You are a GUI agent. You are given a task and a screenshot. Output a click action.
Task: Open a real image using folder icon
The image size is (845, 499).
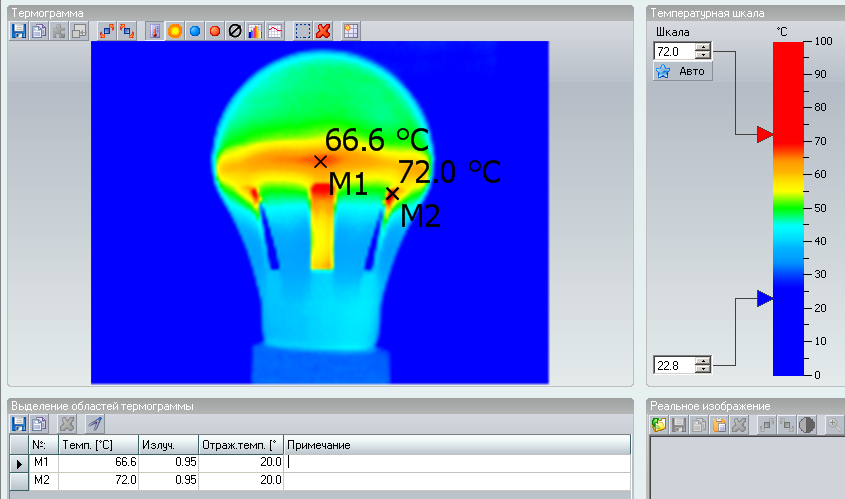(659, 425)
